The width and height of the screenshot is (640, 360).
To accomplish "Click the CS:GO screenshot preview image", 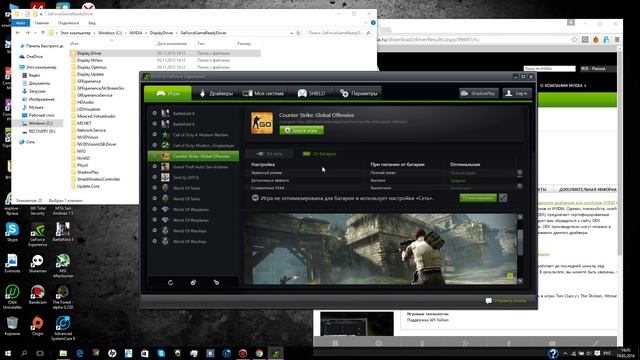I will click(x=380, y=249).
